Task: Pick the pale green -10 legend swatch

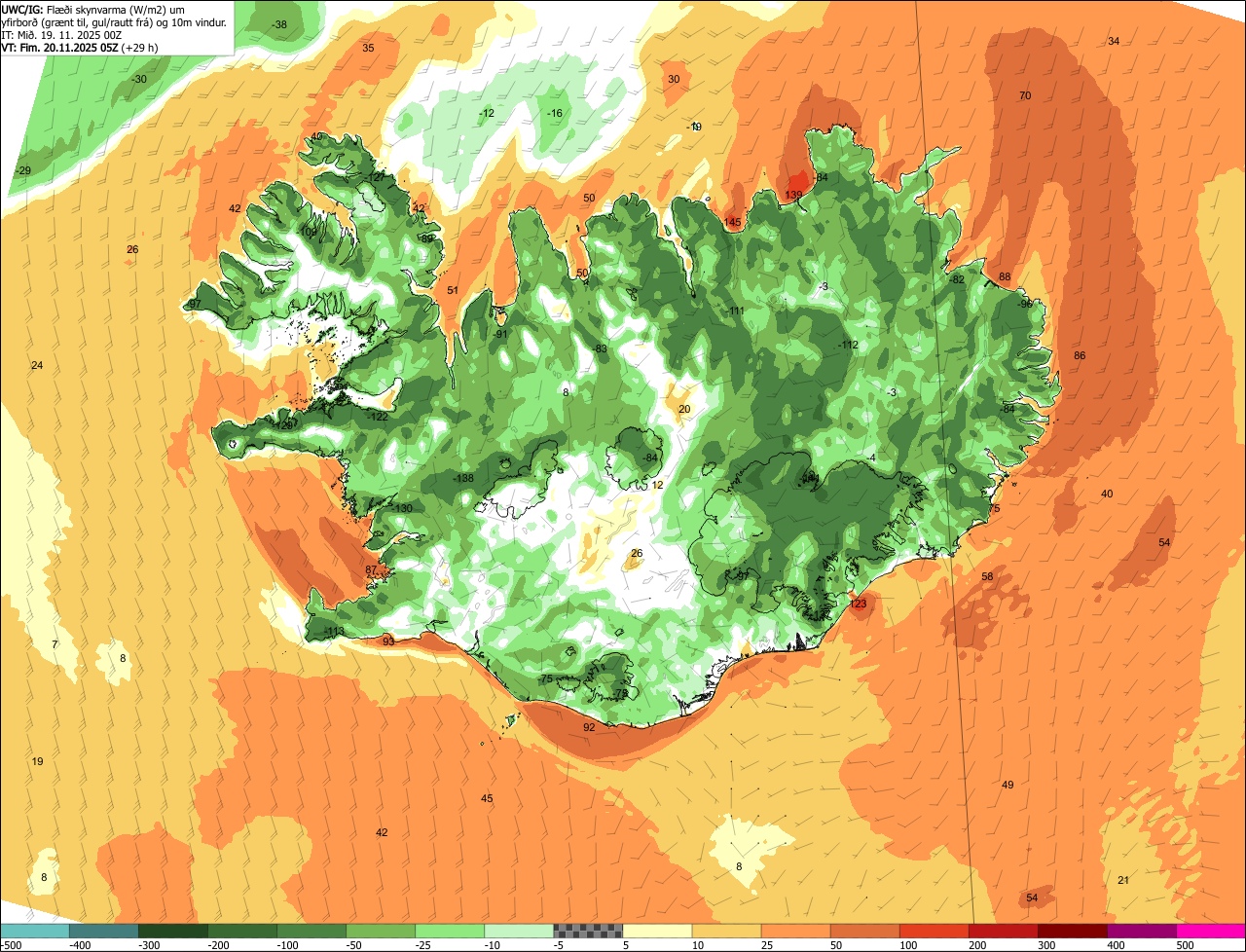Action: [519, 931]
